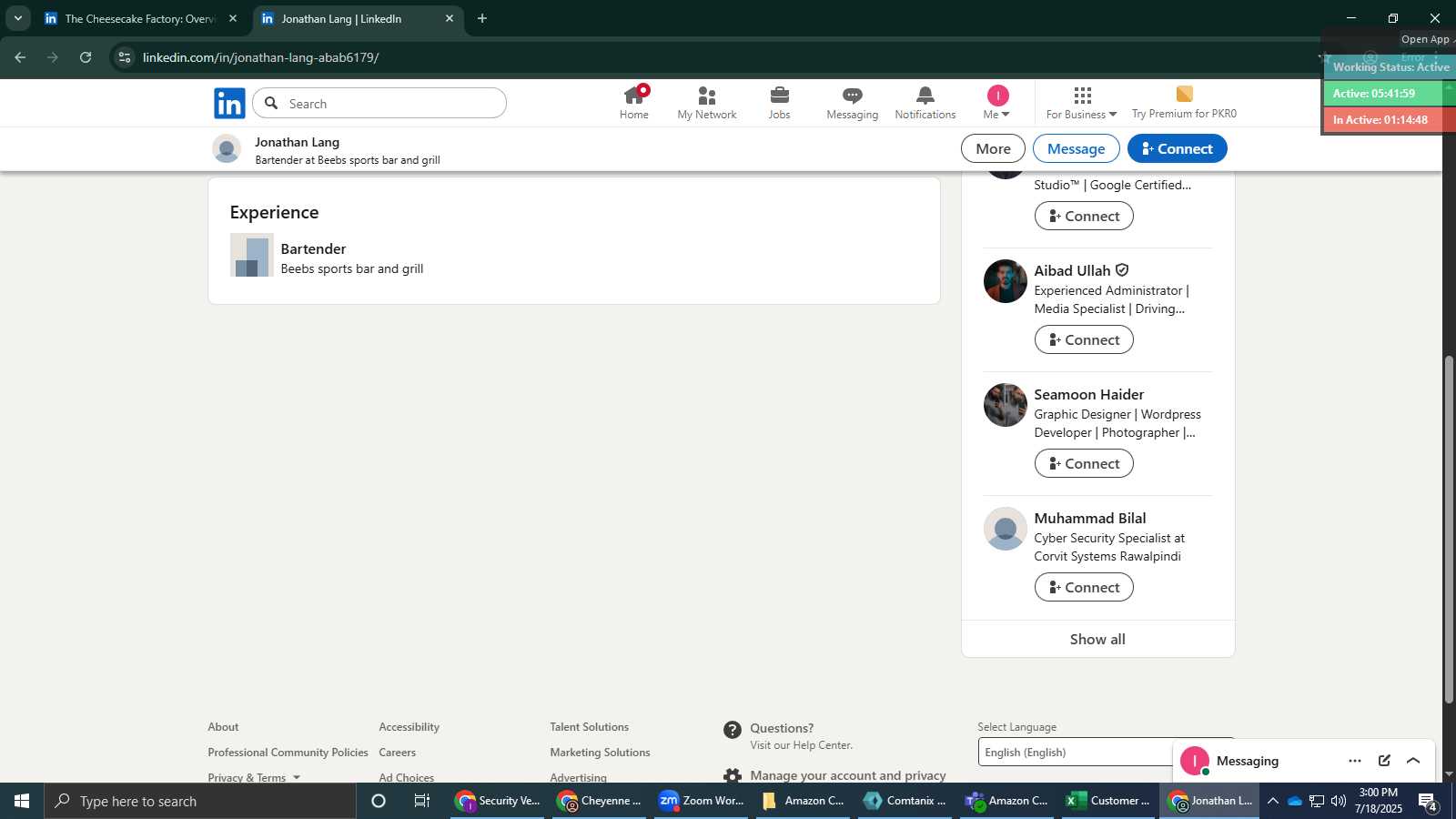Compose new message icon in overlay
The image size is (1456, 819).
click(x=1384, y=761)
